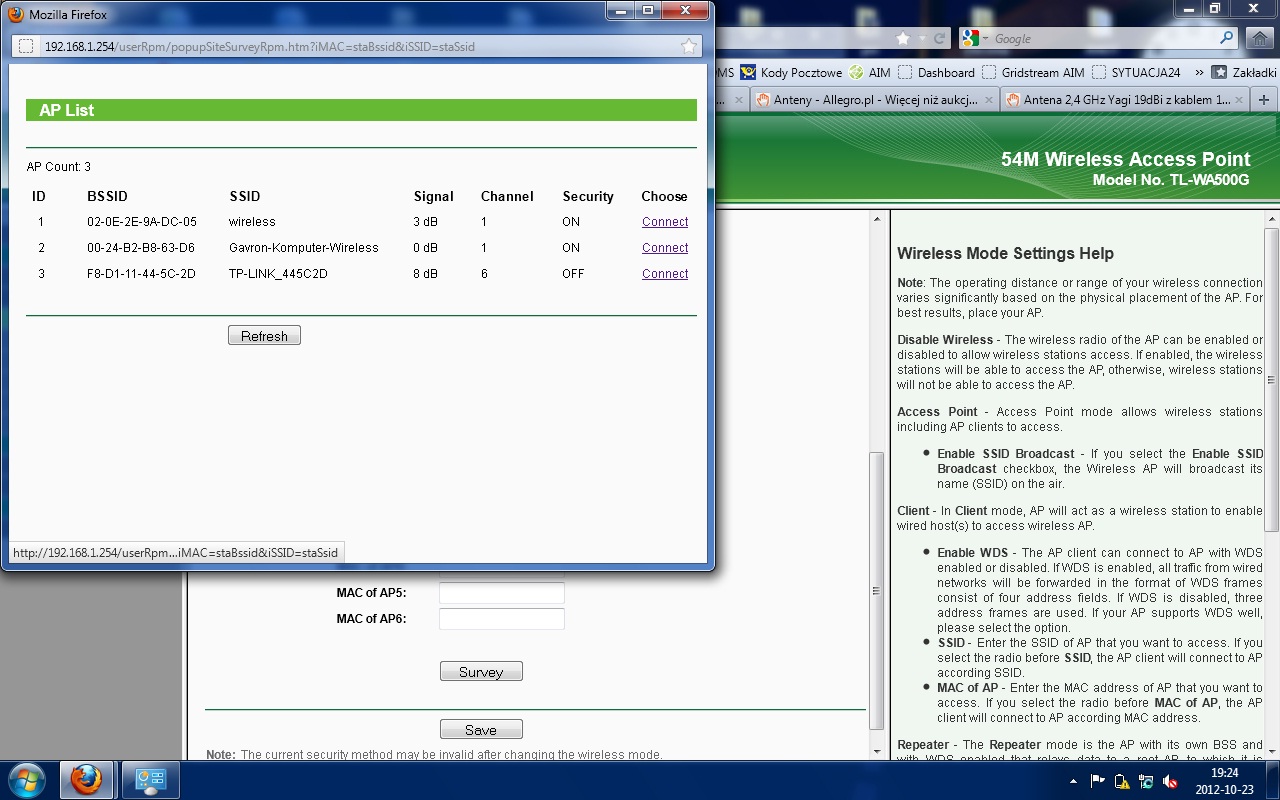Click the Google search engine icon
Image resolution: width=1280 pixels, height=800 pixels.
point(970,38)
